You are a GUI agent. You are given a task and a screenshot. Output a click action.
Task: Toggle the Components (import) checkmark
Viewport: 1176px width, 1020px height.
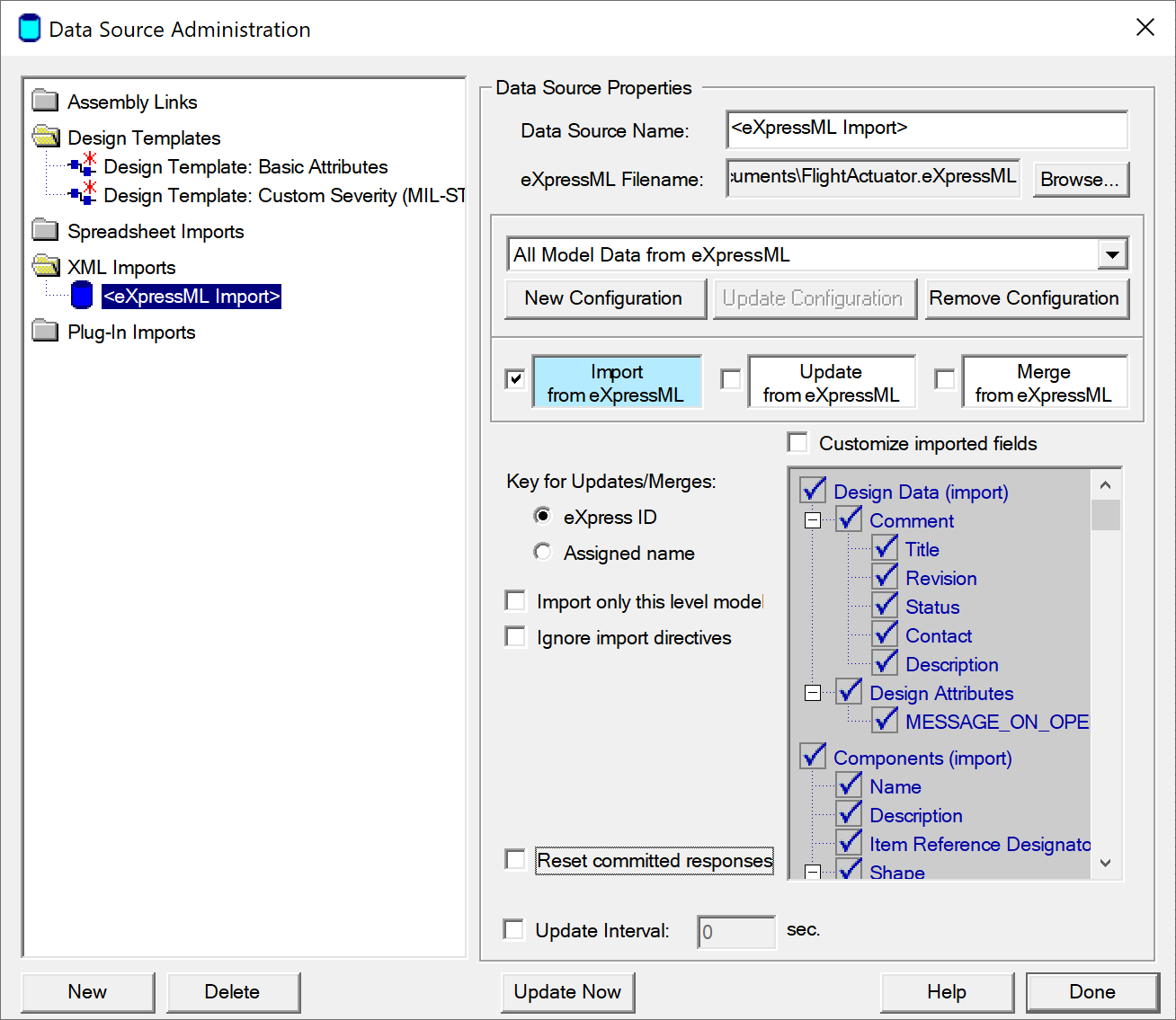click(814, 756)
